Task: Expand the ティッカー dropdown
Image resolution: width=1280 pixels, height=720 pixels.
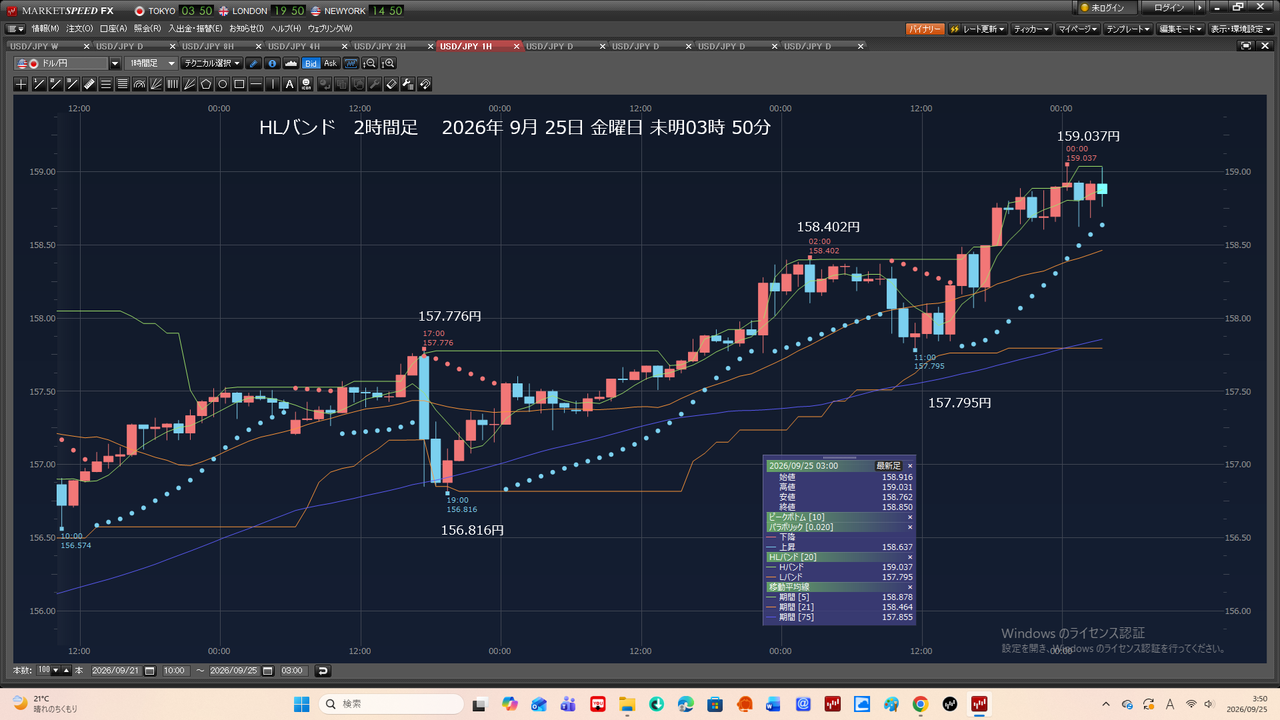Action: [1032, 29]
